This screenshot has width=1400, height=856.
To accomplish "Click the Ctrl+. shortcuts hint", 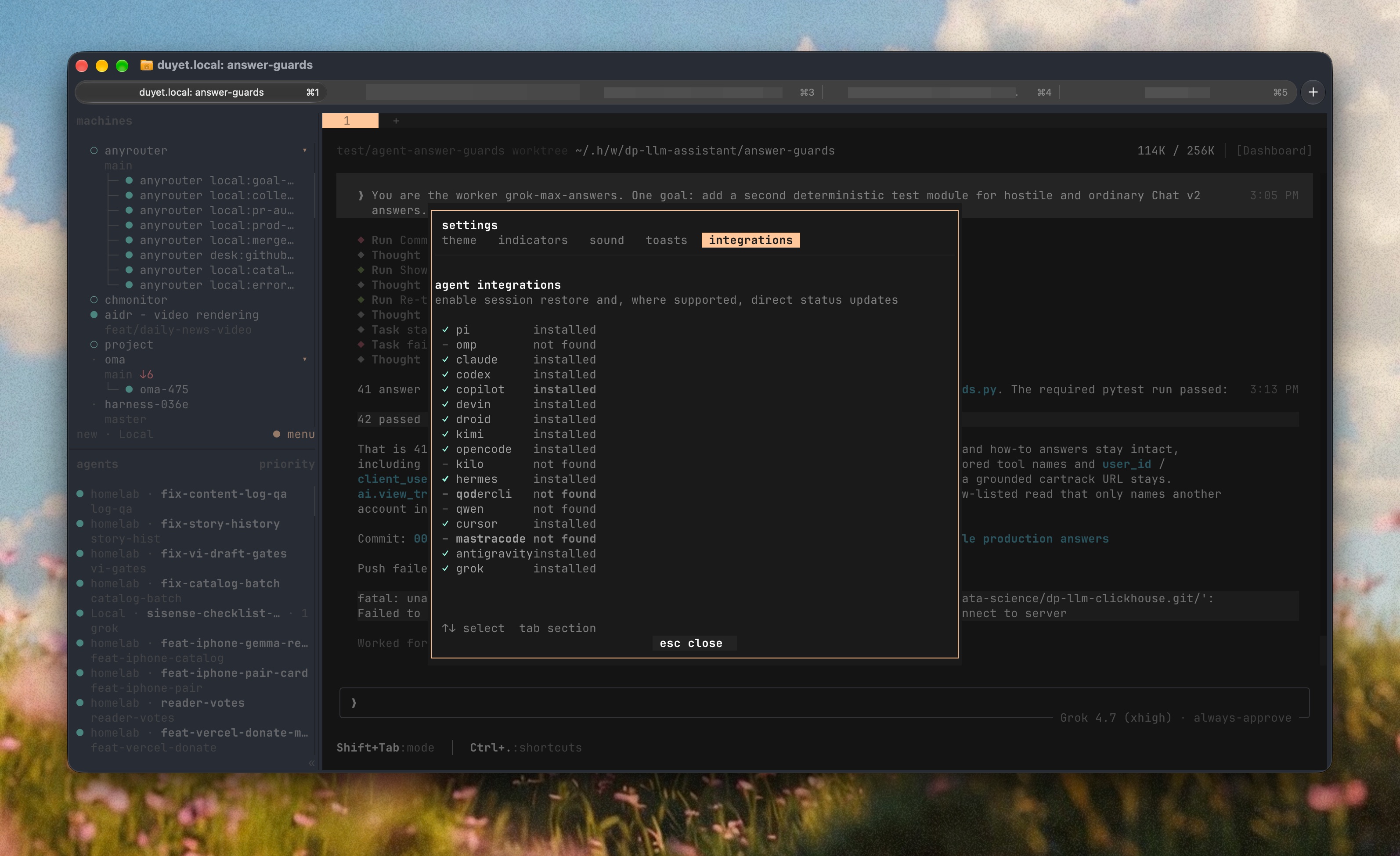I will click(526, 748).
